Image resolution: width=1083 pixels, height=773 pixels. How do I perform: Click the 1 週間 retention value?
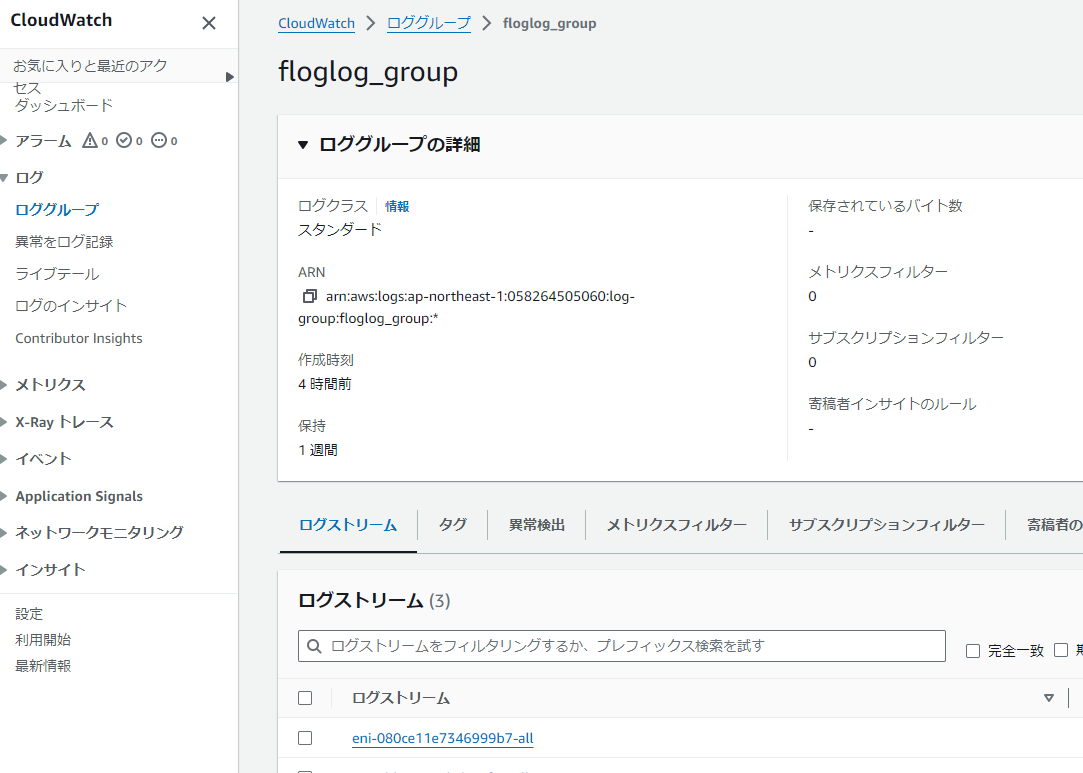318,450
